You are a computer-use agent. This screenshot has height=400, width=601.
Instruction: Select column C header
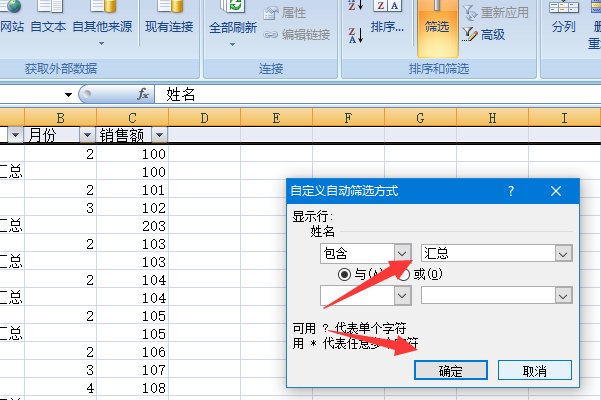click(x=132, y=118)
